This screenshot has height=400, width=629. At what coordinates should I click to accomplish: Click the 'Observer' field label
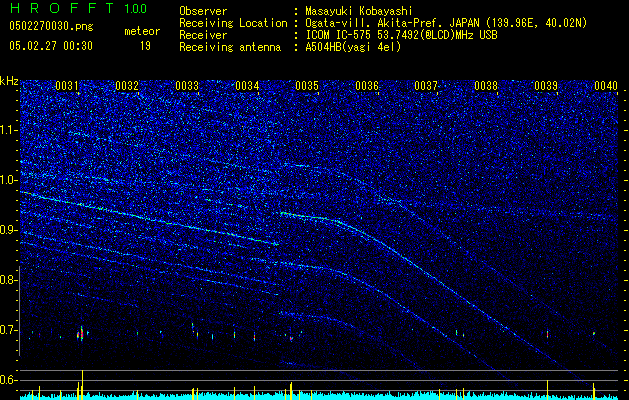tap(203, 11)
